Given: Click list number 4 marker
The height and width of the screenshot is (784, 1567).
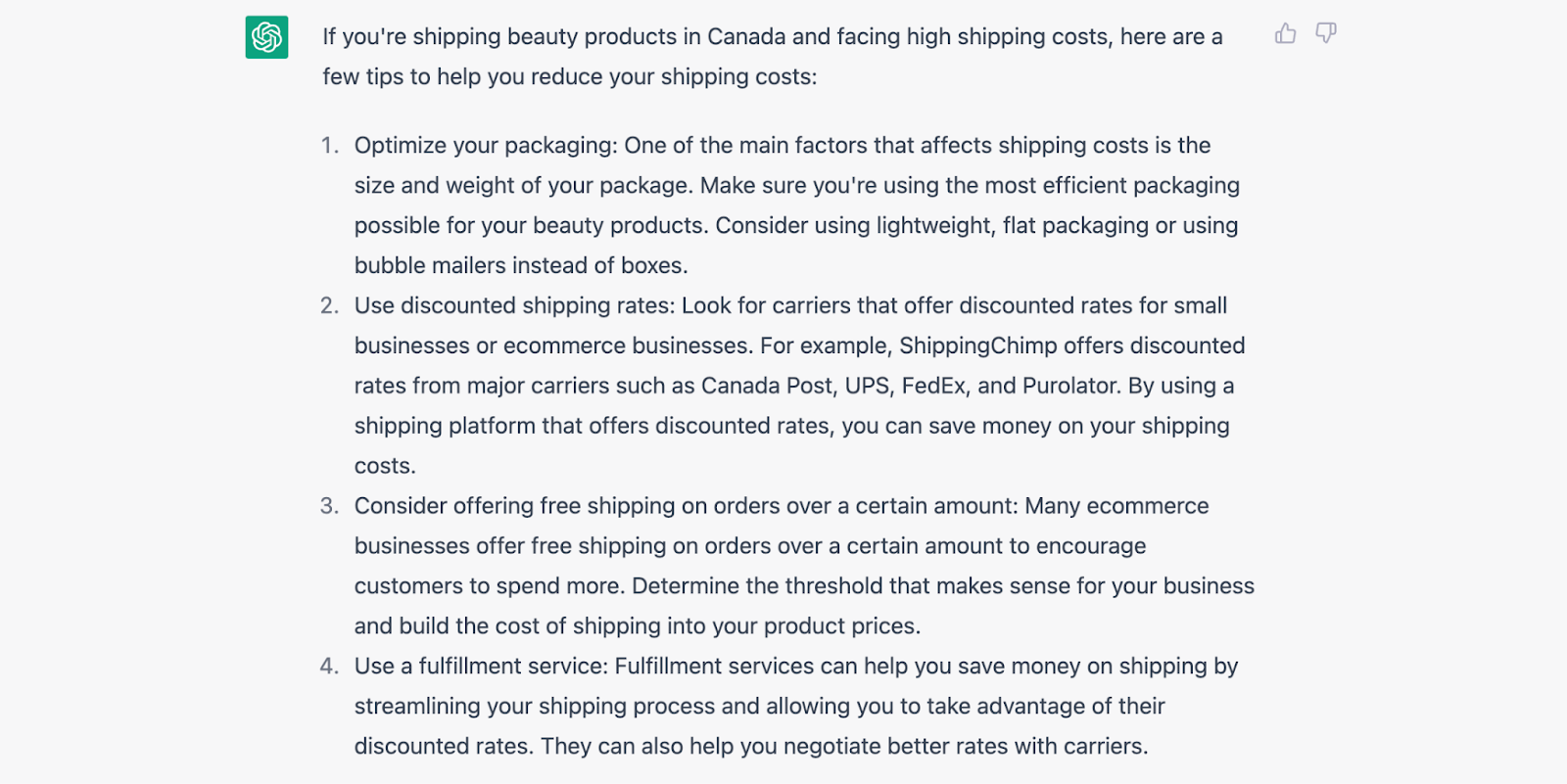Looking at the screenshot, I should click(329, 667).
